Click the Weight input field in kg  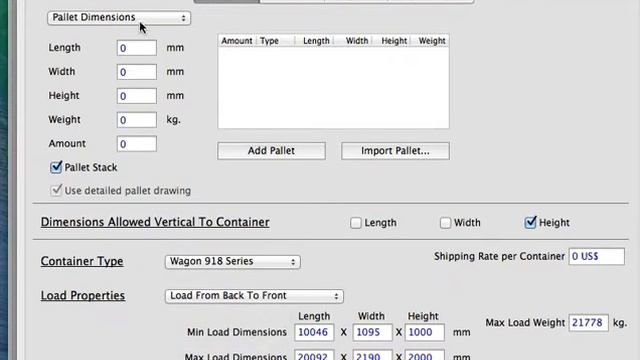[x=136, y=120]
